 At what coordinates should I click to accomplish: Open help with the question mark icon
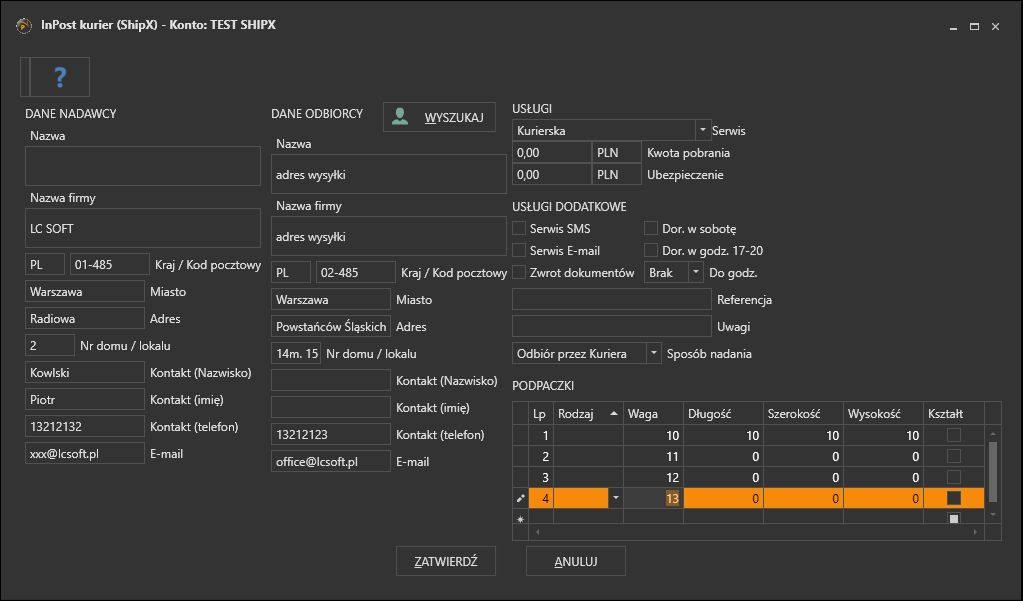pos(59,77)
